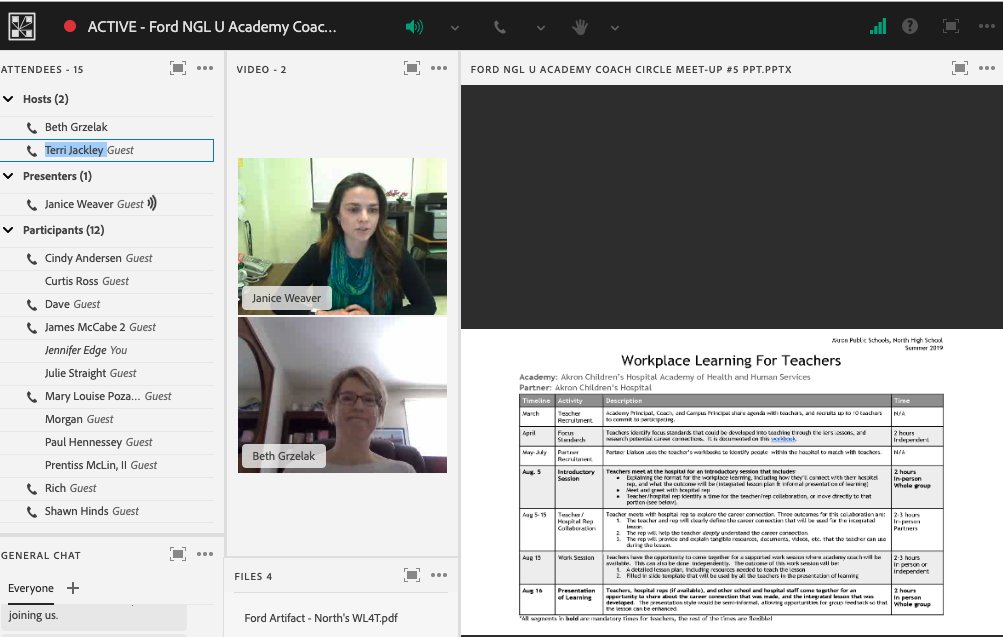Collapse the Hosts (2) group
This screenshot has height=637, width=1003.
coord(8,99)
